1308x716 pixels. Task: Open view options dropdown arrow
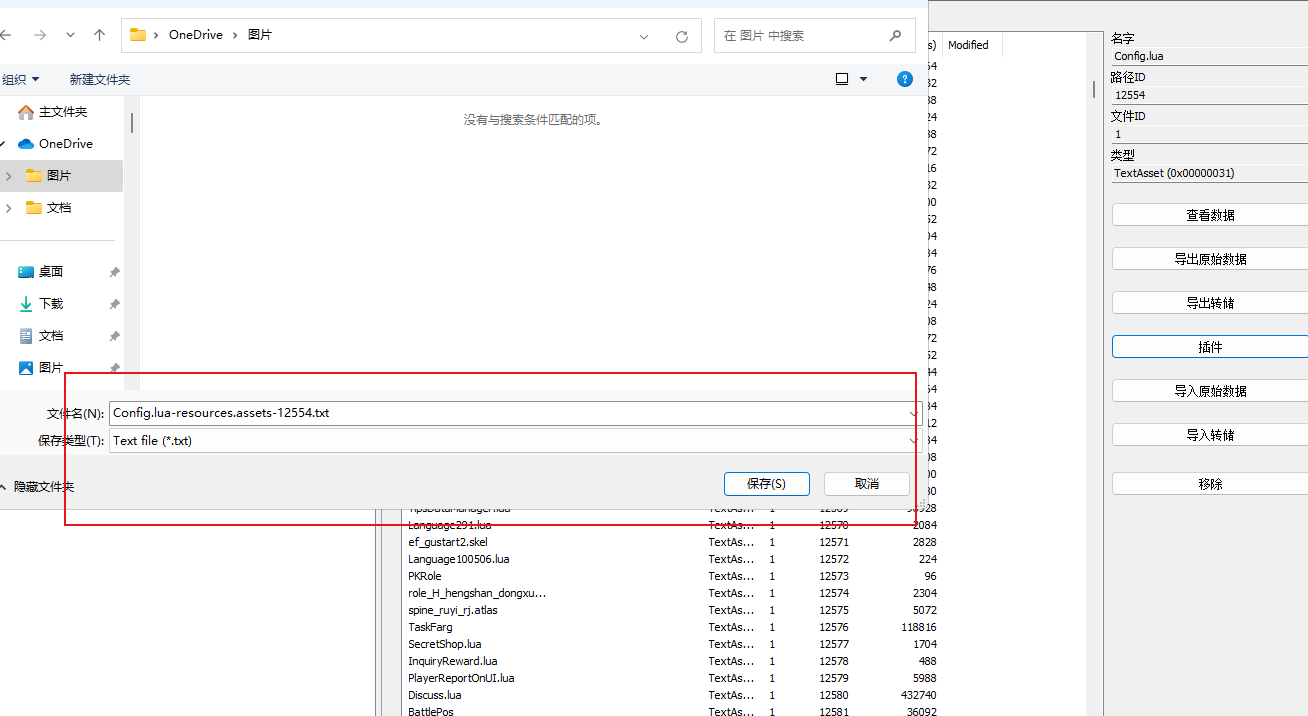[864, 79]
